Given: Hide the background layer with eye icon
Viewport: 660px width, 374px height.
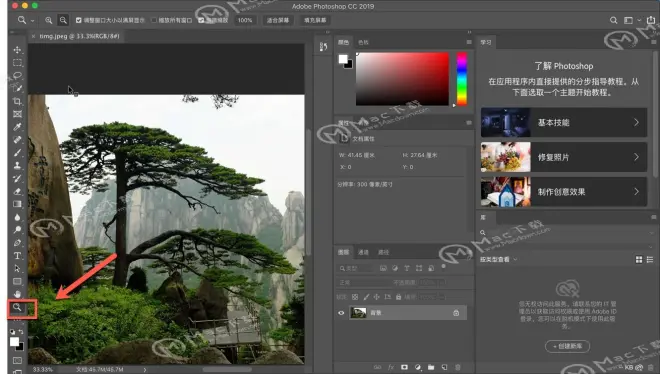Looking at the screenshot, I should pos(341,313).
